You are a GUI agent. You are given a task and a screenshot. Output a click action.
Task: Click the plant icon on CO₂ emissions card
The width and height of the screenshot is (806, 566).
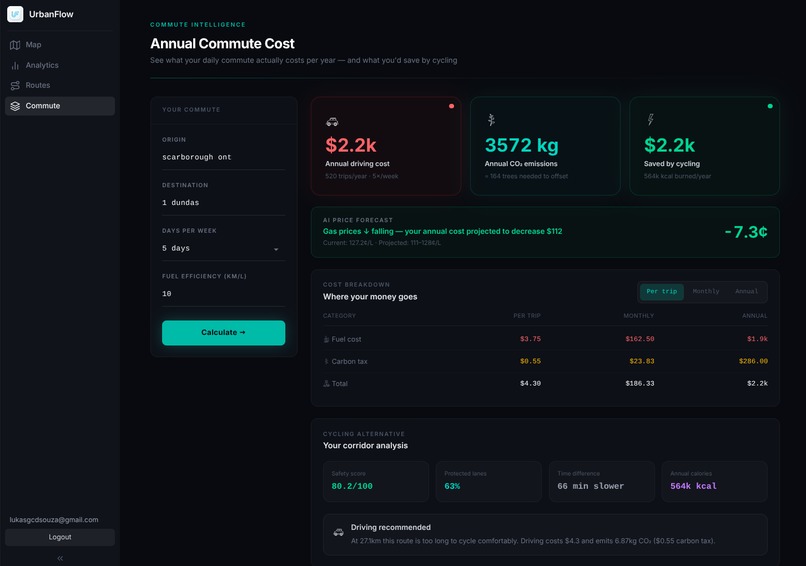pyautogui.click(x=491, y=120)
